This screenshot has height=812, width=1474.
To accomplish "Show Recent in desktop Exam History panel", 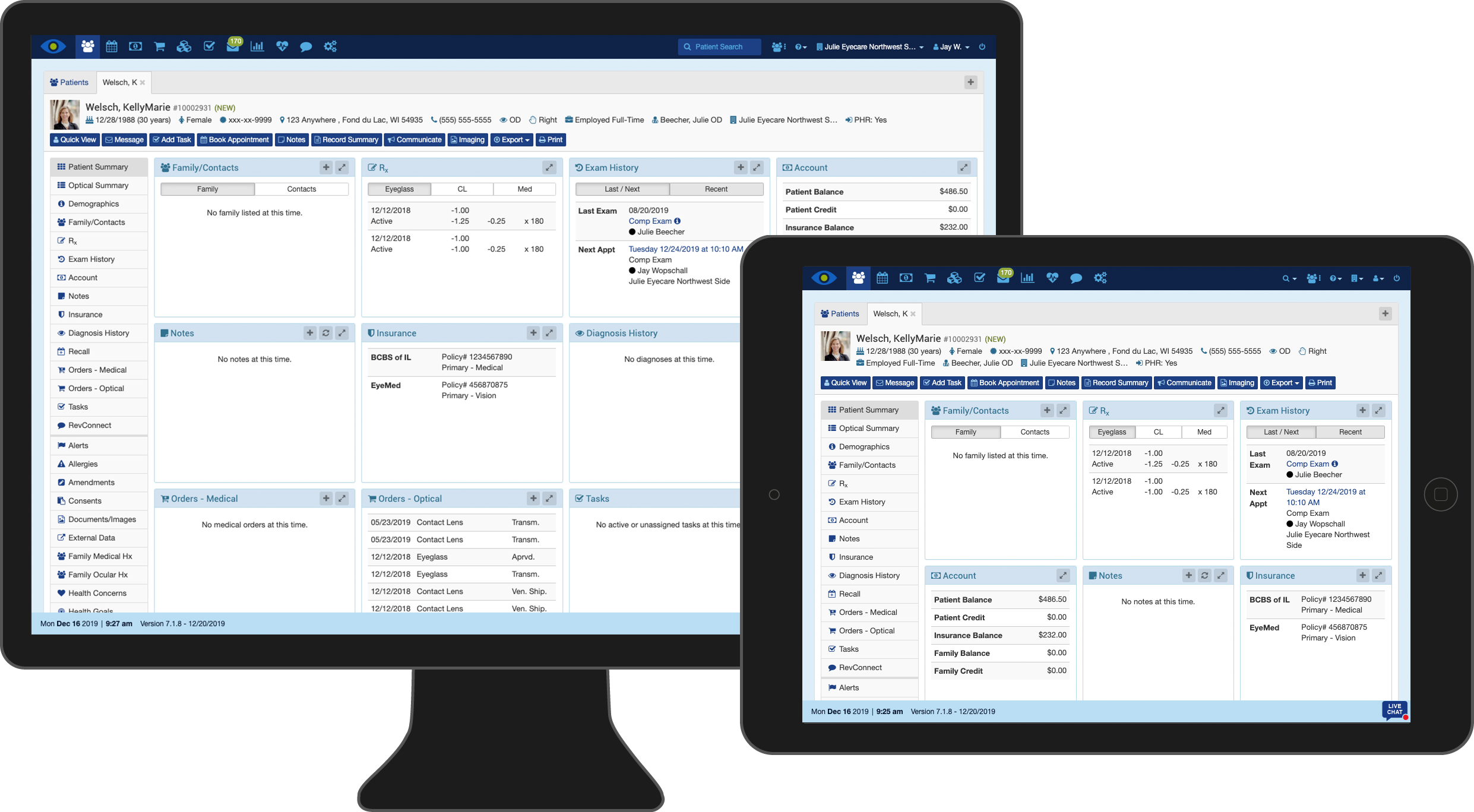I will point(716,189).
